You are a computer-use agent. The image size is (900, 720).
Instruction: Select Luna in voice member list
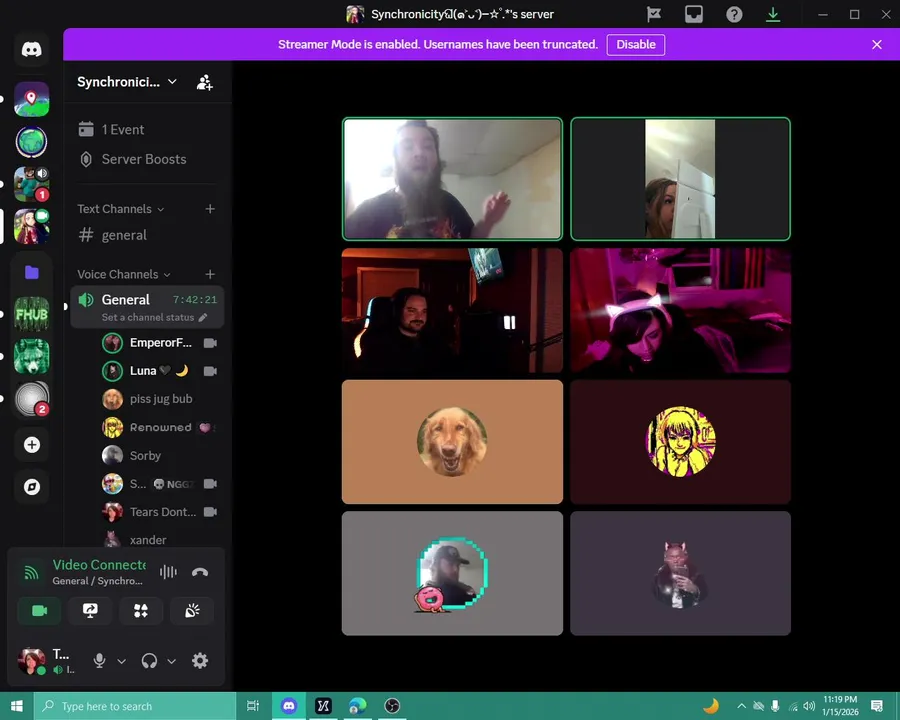point(160,371)
